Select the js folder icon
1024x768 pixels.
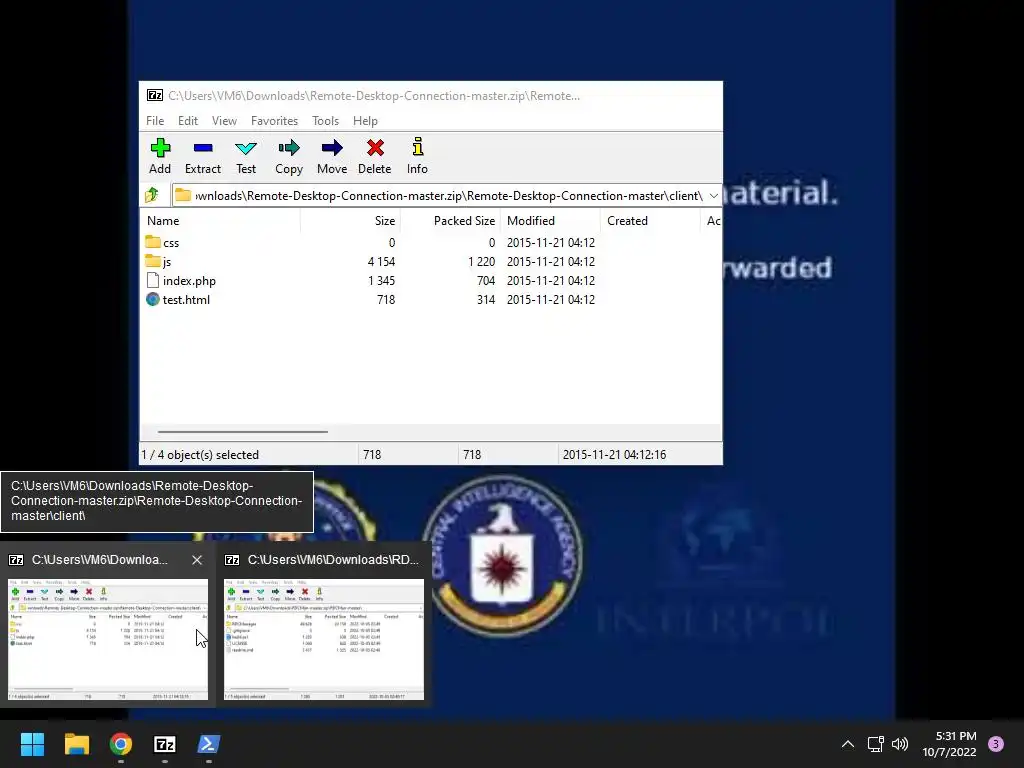click(x=153, y=261)
